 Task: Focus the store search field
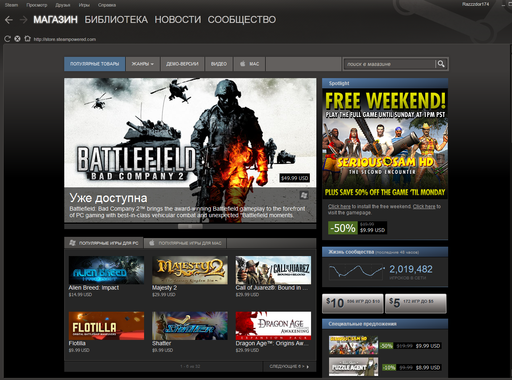click(390, 64)
